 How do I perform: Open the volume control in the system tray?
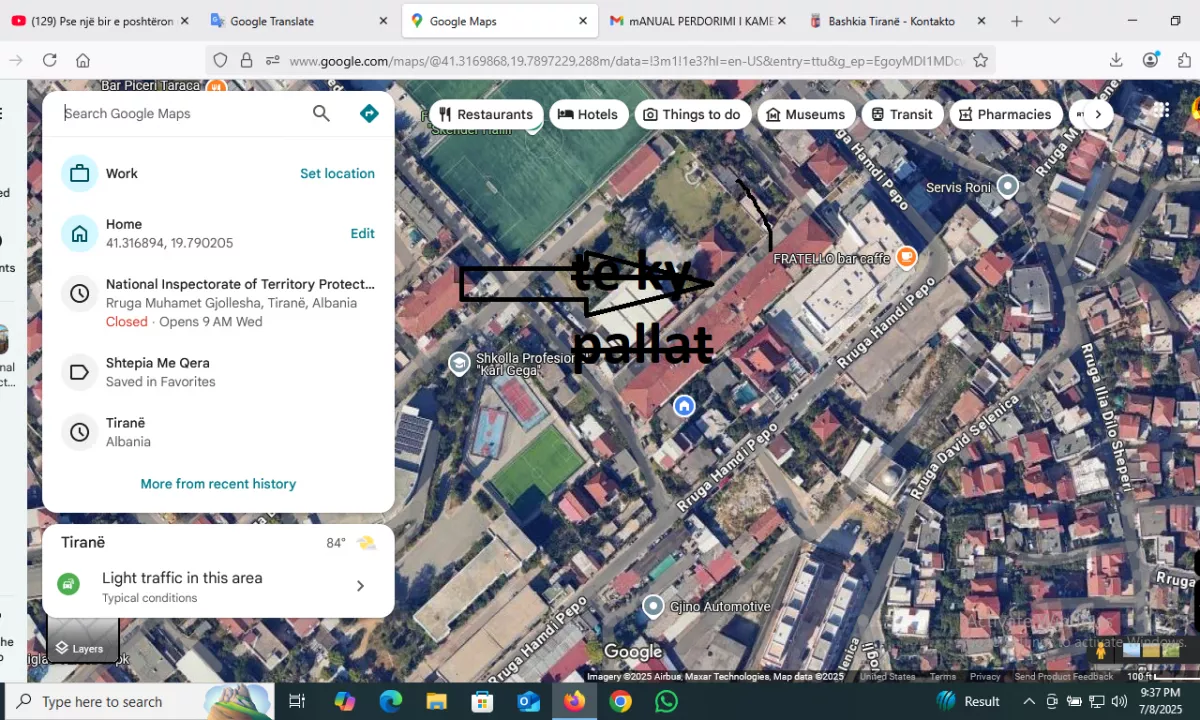pos(1119,701)
